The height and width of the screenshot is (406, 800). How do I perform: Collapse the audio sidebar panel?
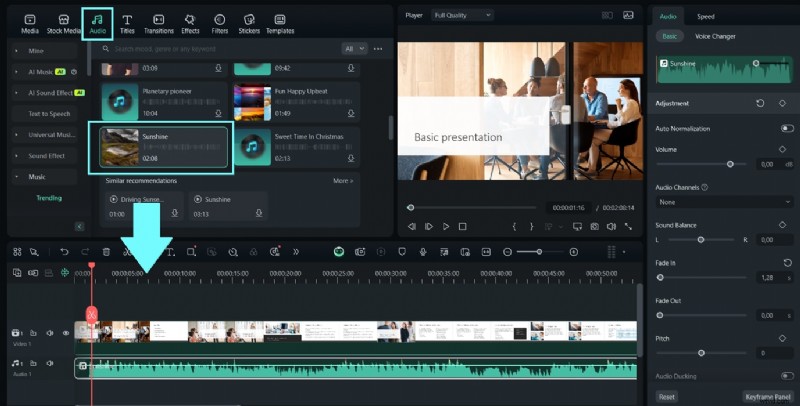(80, 226)
